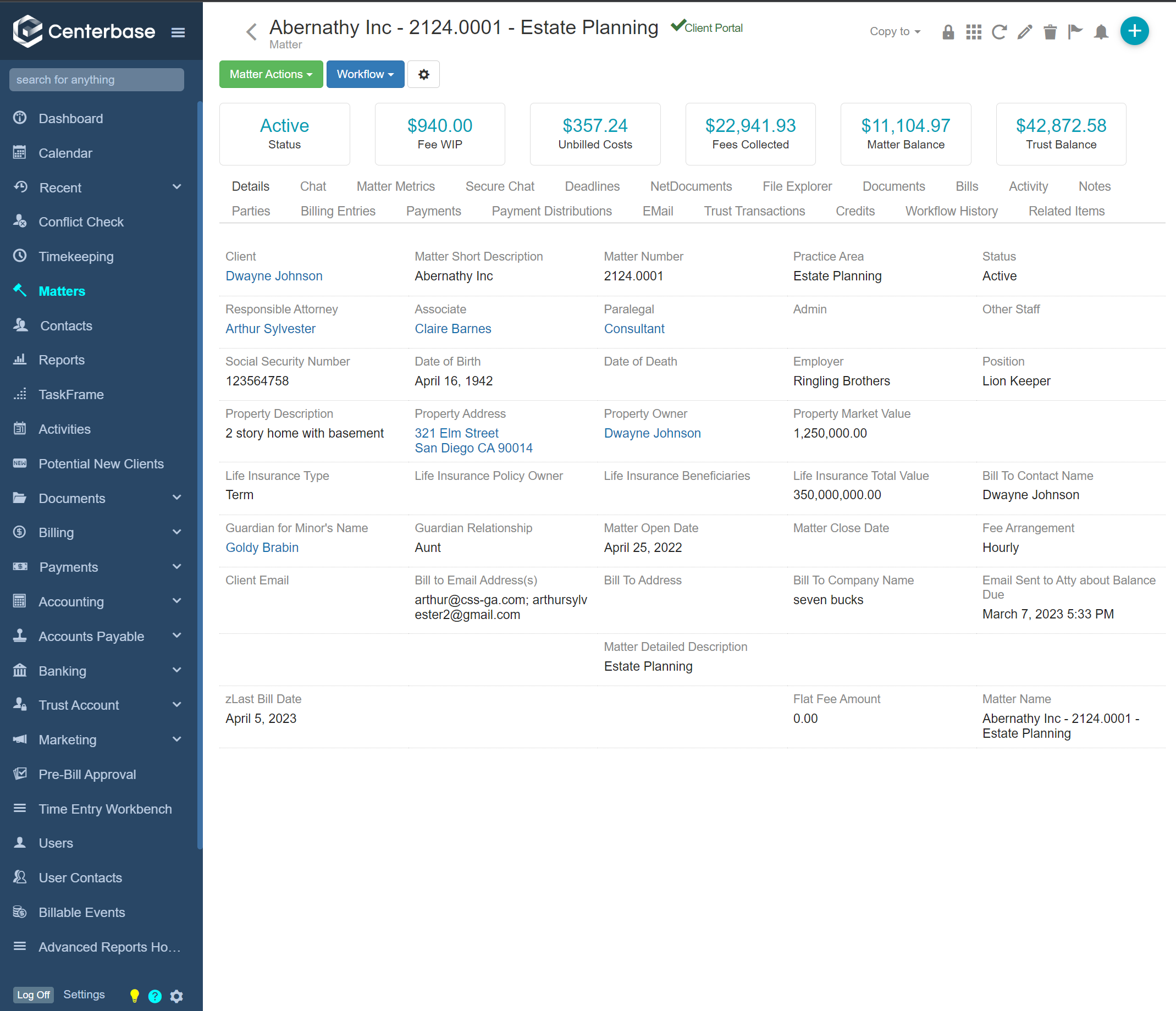Open Dwayne Johnson's client profile
The height and width of the screenshot is (1011, 1176).
point(274,276)
